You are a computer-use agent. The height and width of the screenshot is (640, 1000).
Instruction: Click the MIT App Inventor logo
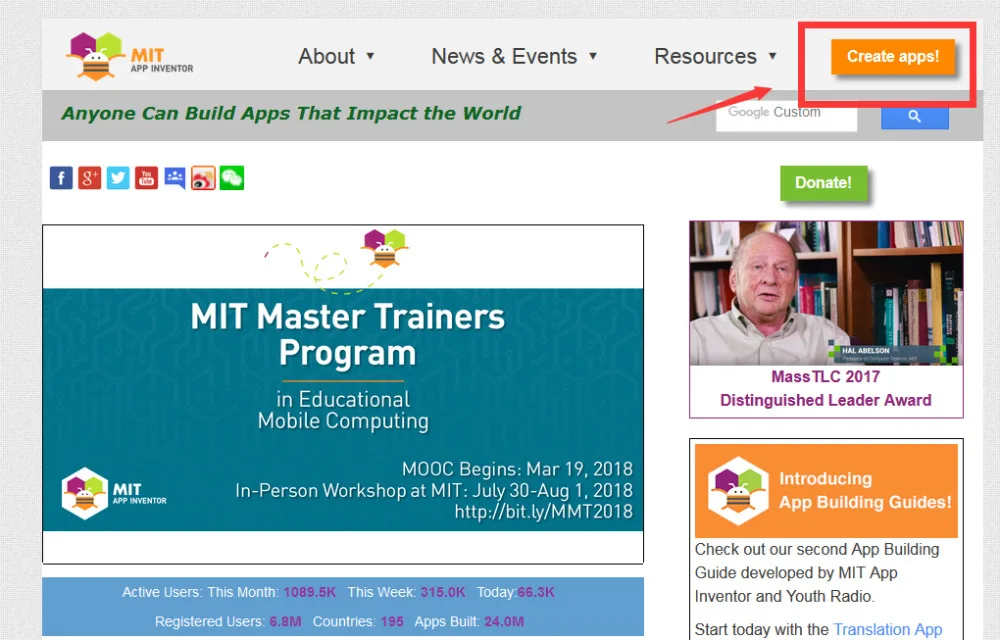tap(129, 56)
